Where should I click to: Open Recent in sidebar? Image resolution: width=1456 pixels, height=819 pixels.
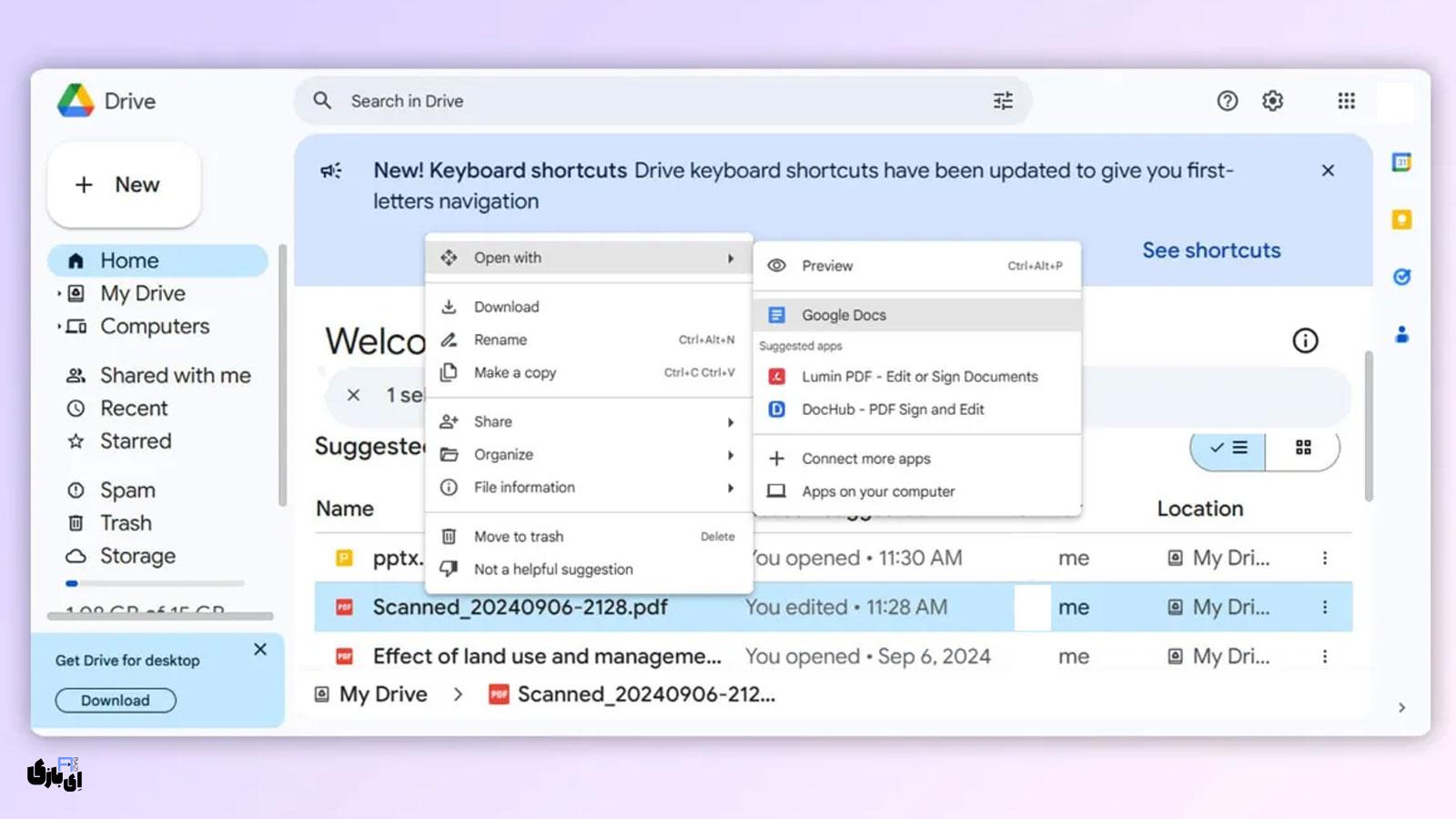(157, 408)
